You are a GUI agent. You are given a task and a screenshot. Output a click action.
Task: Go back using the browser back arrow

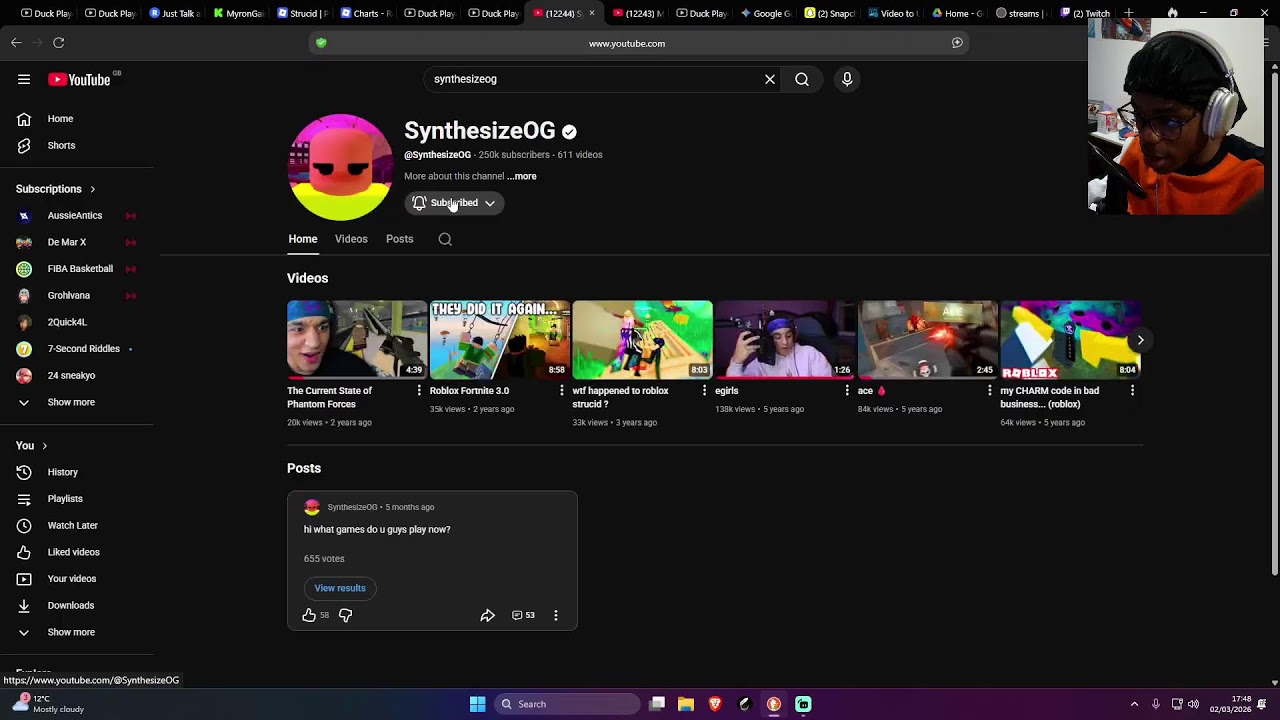pos(16,42)
